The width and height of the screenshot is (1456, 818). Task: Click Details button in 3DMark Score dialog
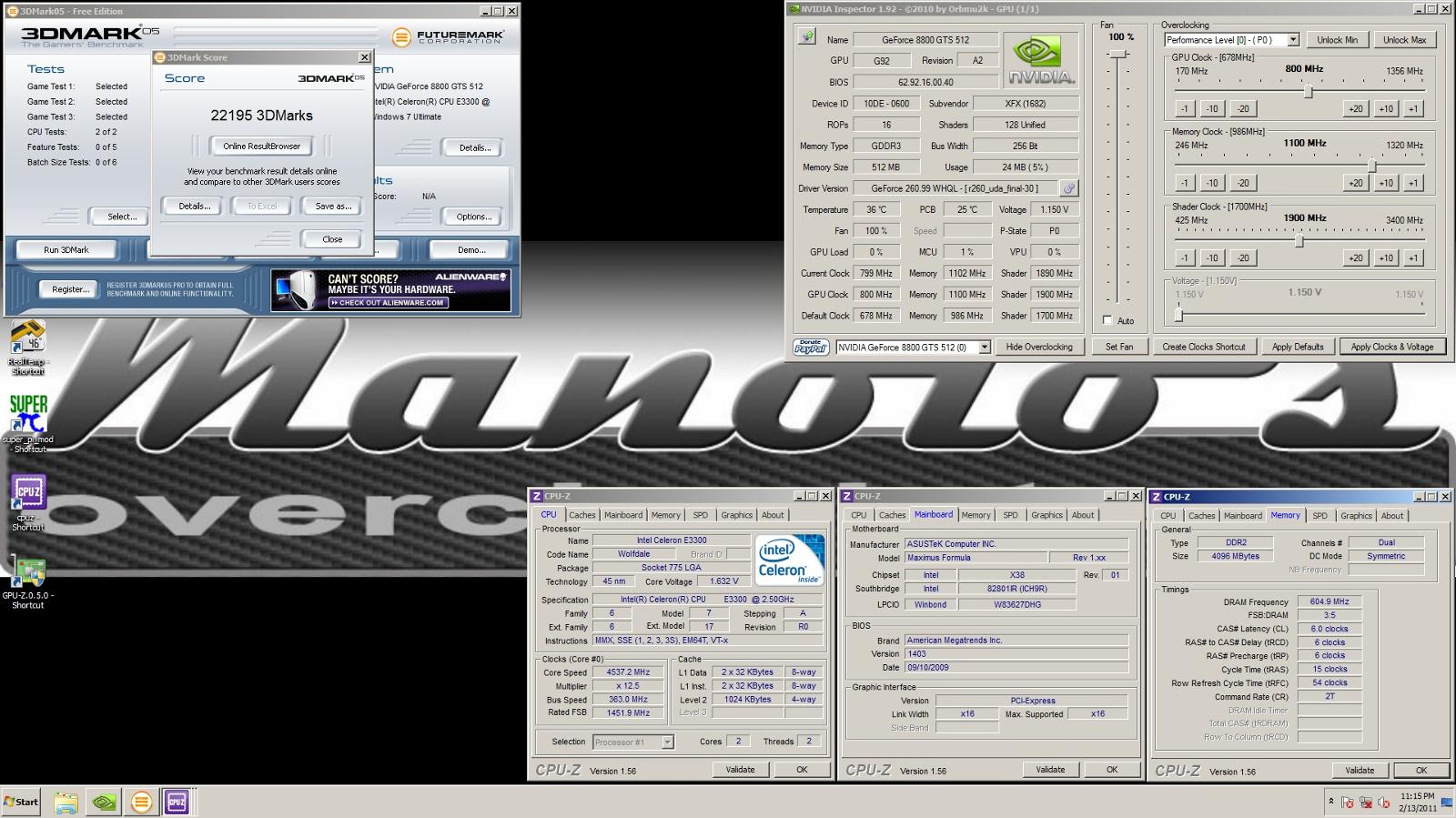194,207
